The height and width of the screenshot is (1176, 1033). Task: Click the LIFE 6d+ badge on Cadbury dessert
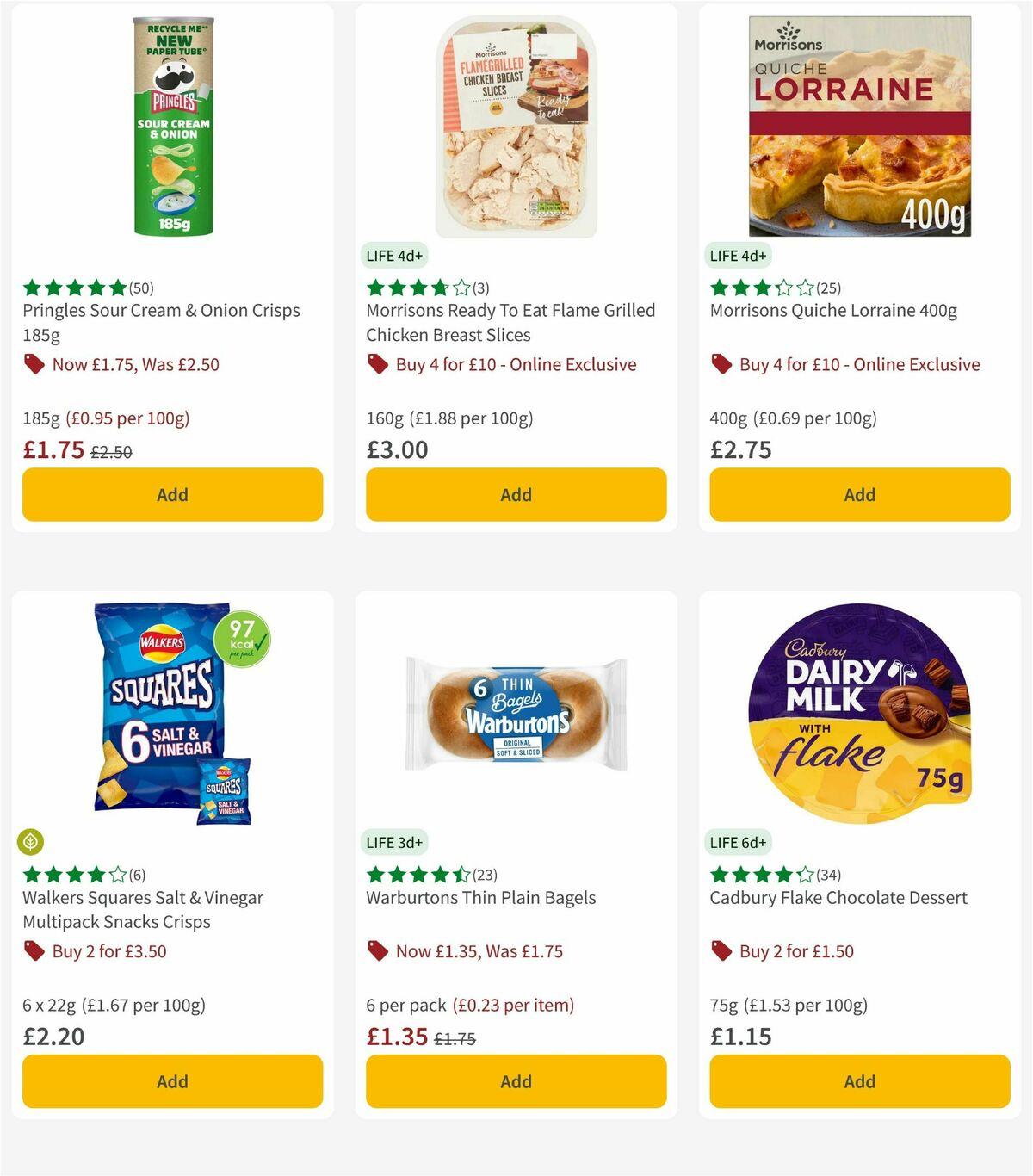point(738,842)
